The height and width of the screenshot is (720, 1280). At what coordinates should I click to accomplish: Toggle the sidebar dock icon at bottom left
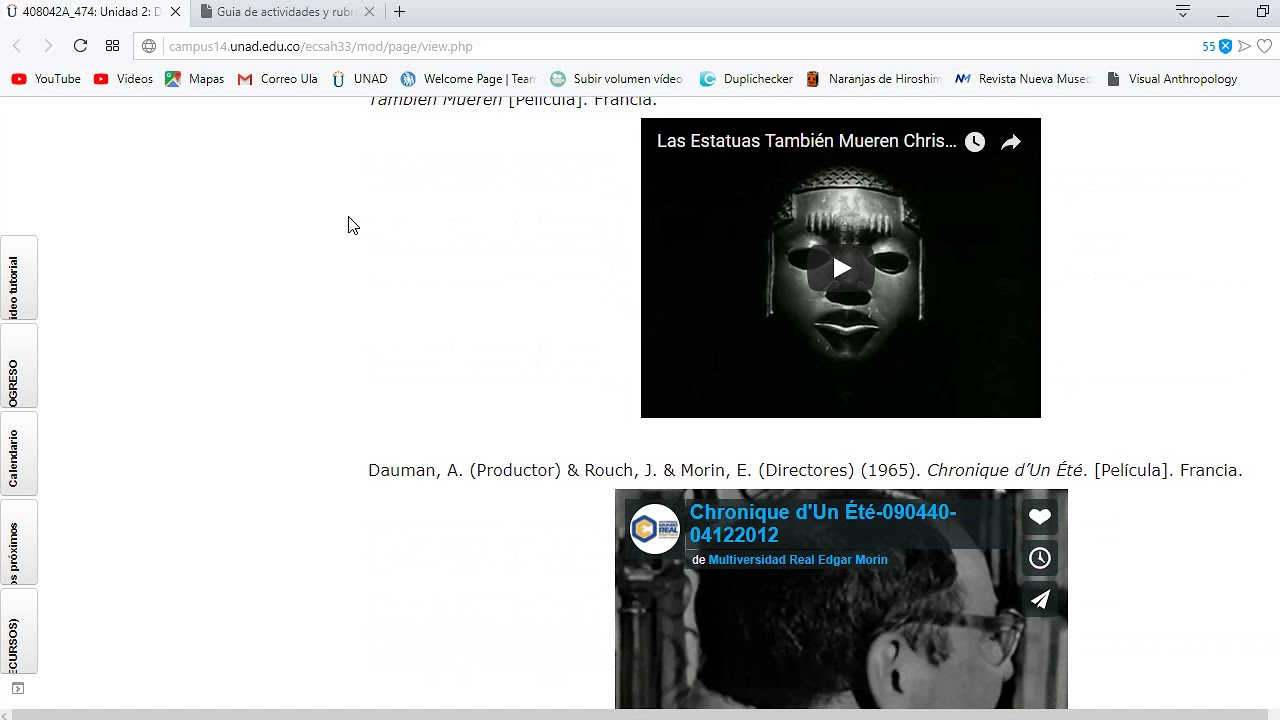click(x=17, y=688)
